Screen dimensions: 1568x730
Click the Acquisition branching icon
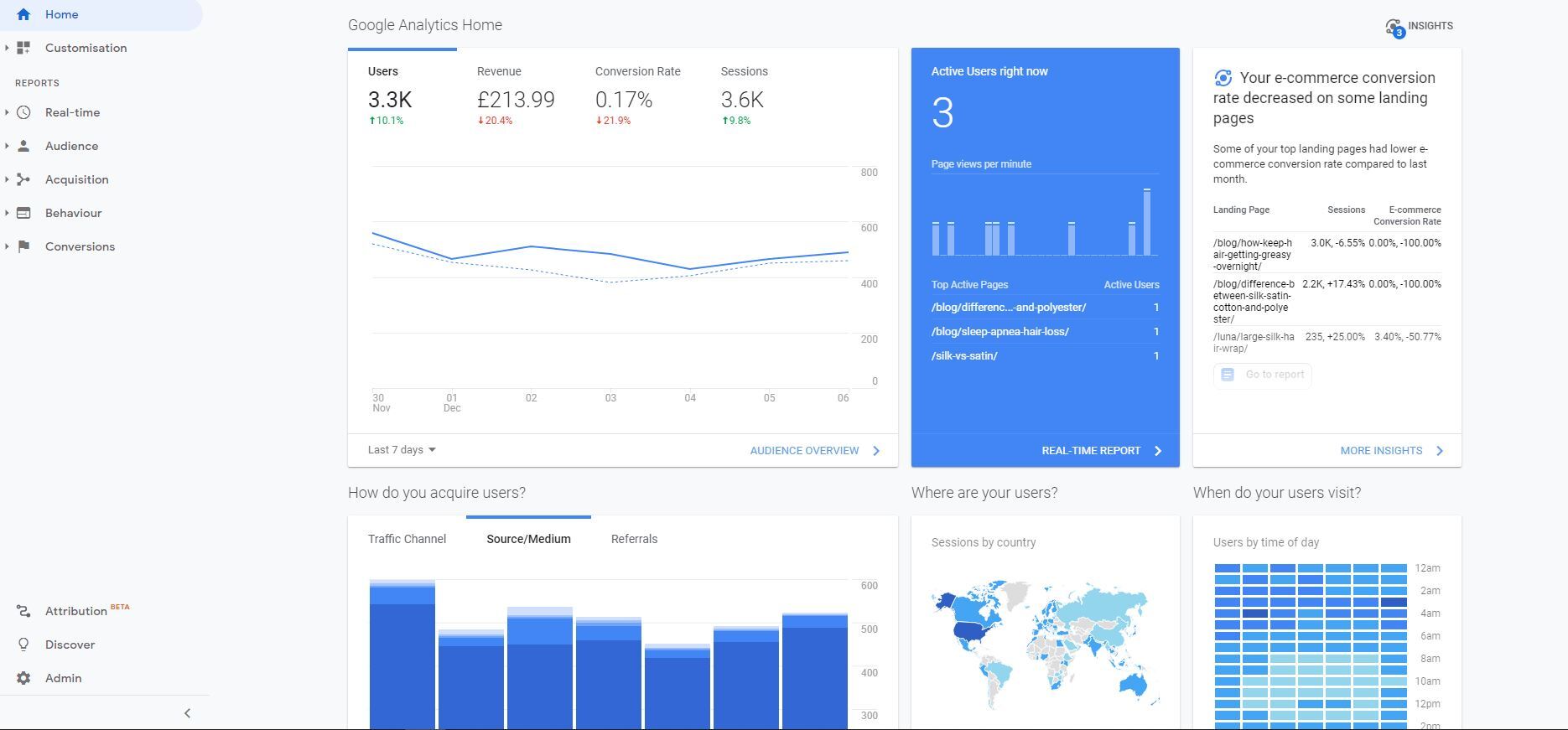(x=23, y=179)
